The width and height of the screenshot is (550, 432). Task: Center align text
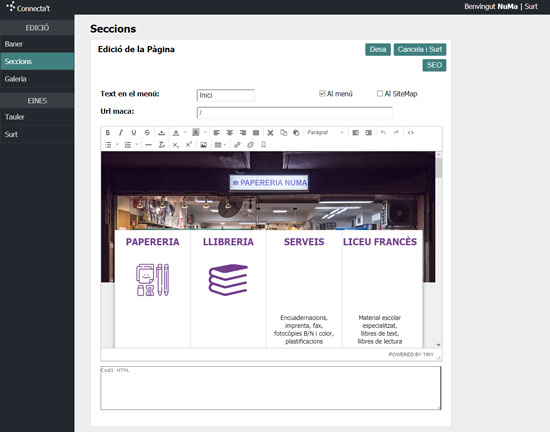point(230,133)
